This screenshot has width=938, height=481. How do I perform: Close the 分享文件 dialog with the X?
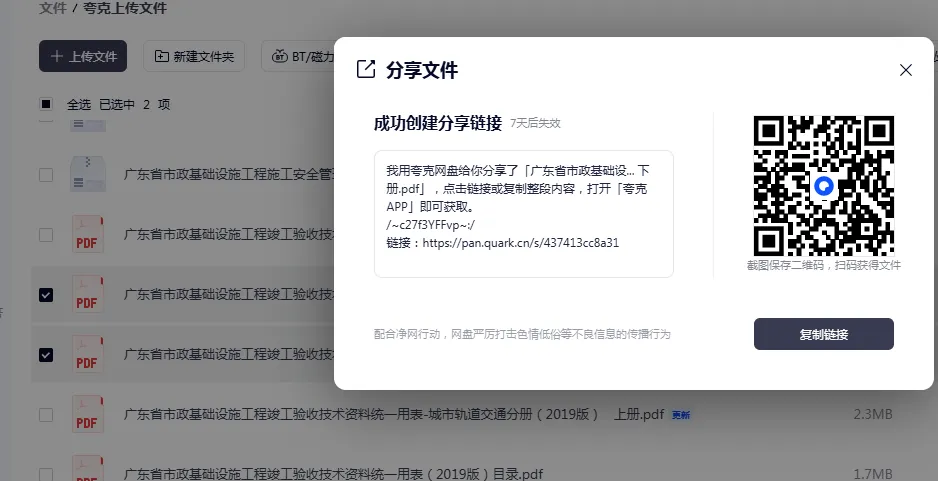(906, 70)
